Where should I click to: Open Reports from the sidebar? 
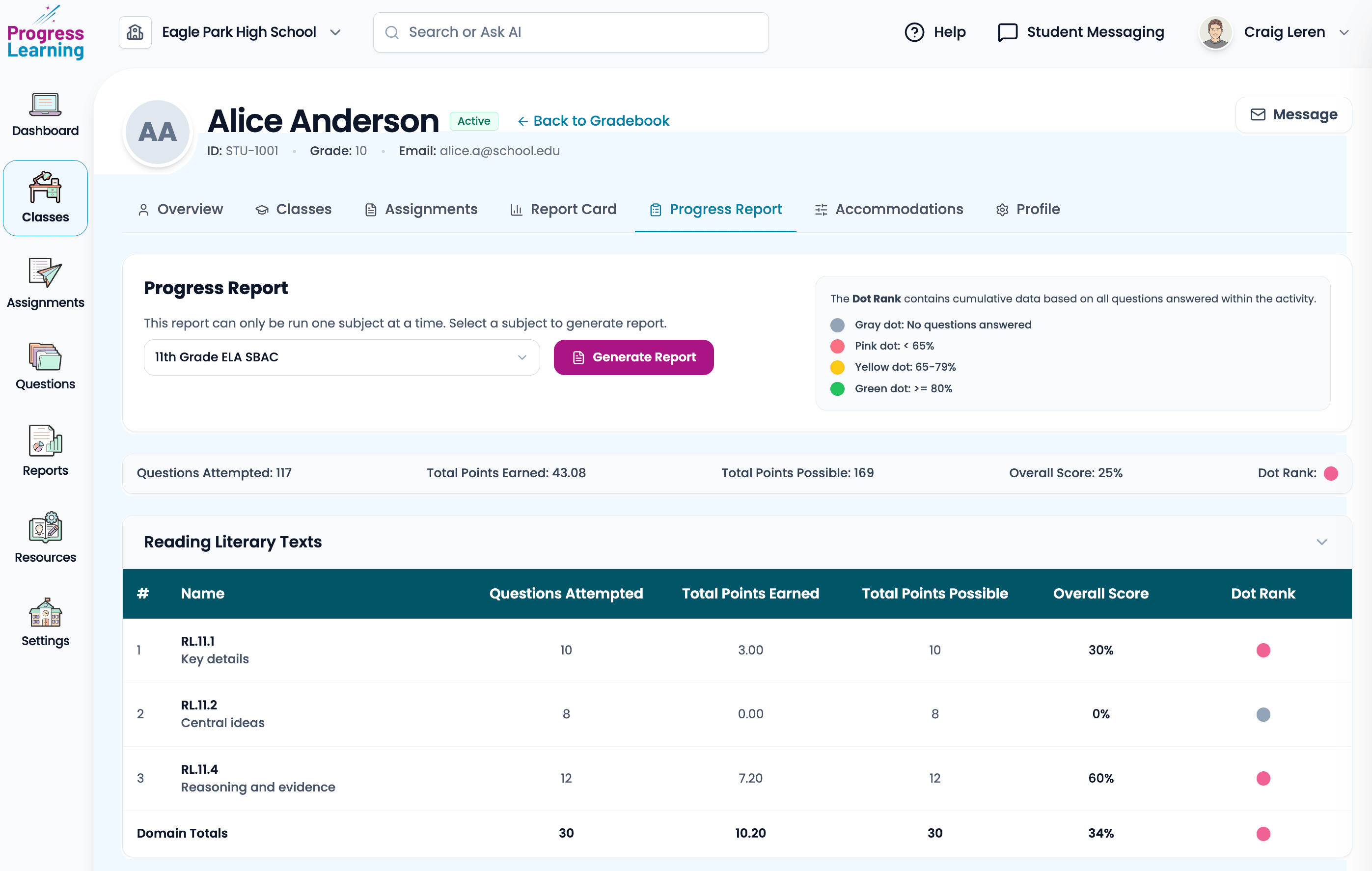tap(45, 452)
